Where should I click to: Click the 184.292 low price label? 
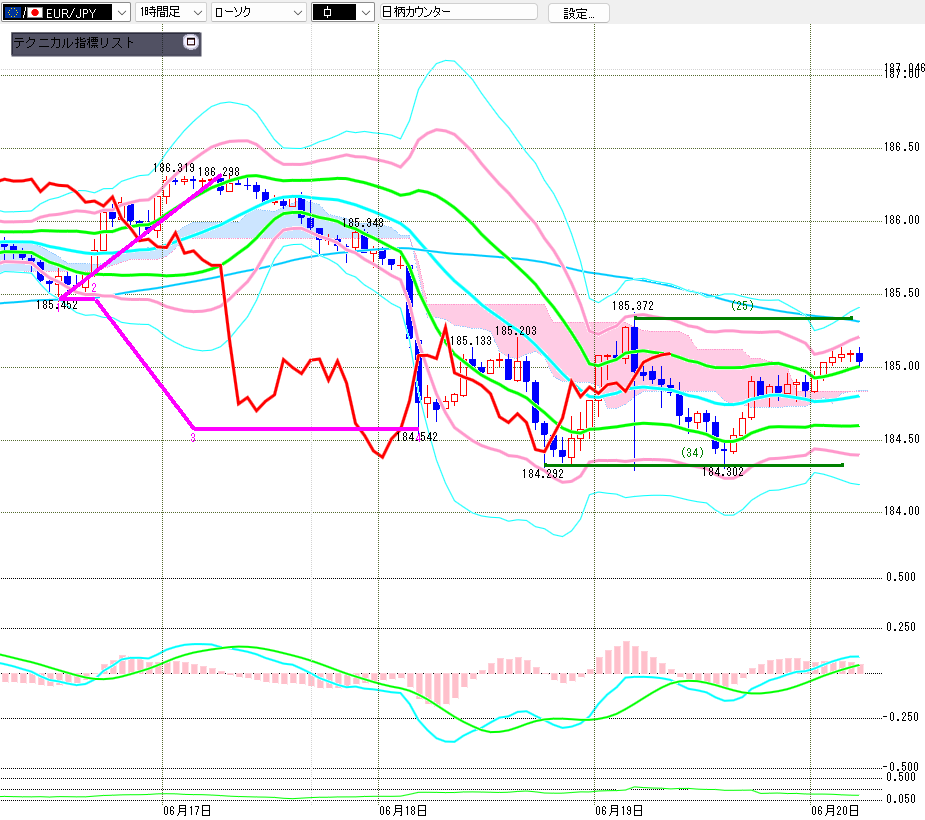coord(543,474)
